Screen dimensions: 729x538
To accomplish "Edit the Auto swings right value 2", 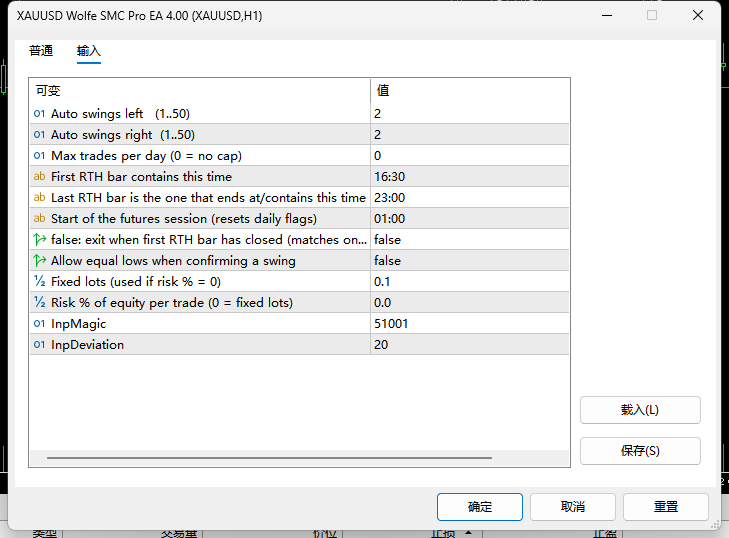I will click(470, 134).
